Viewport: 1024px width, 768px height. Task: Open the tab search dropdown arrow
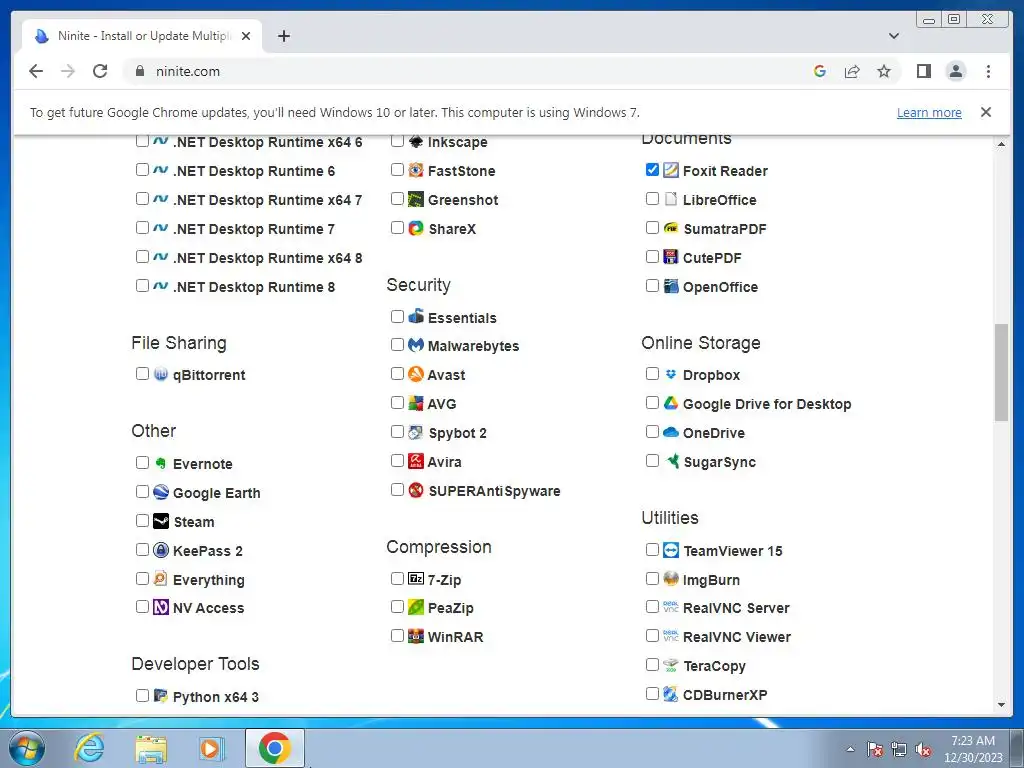pos(894,36)
